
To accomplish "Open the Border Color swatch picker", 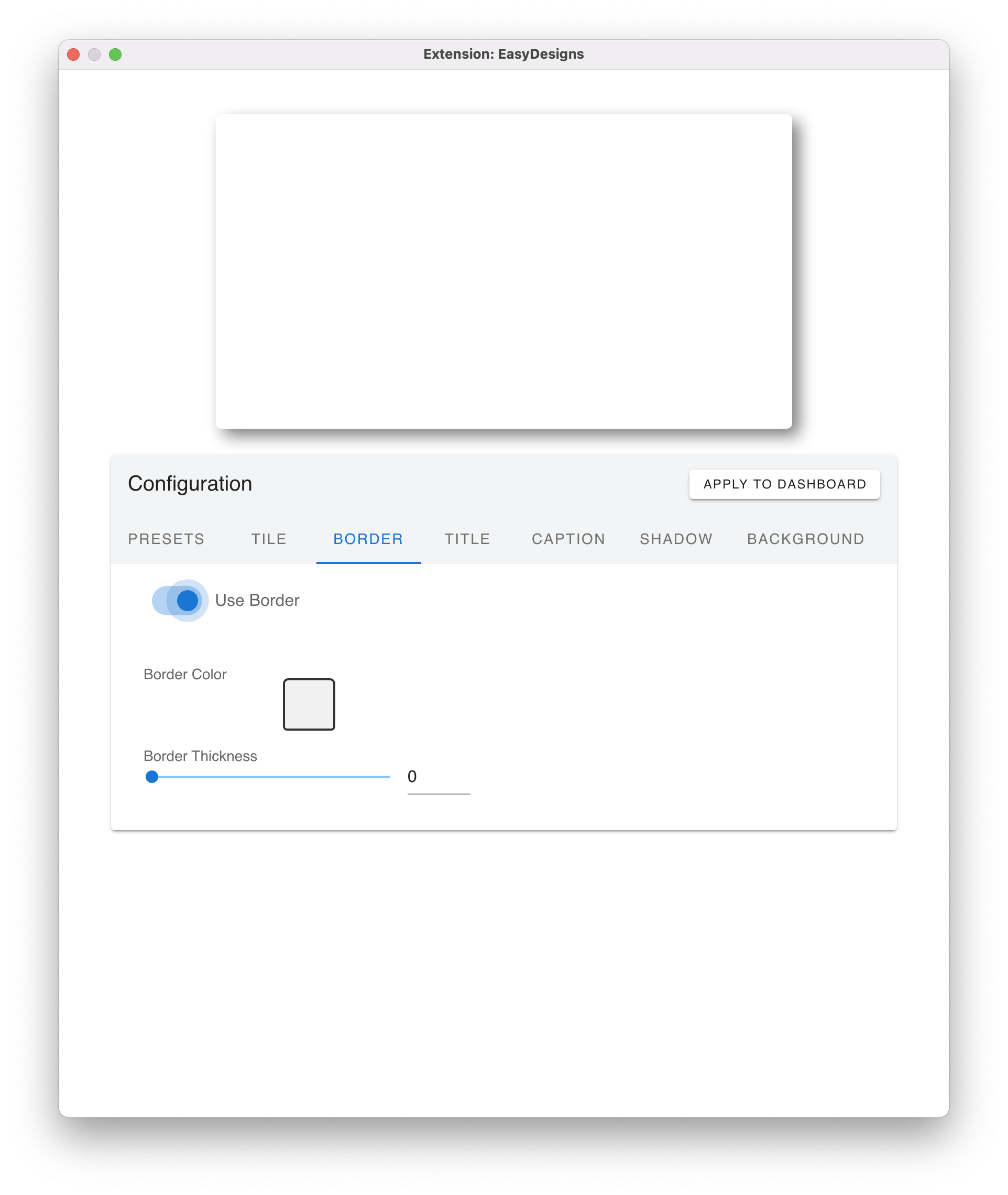I will click(309, 704).
